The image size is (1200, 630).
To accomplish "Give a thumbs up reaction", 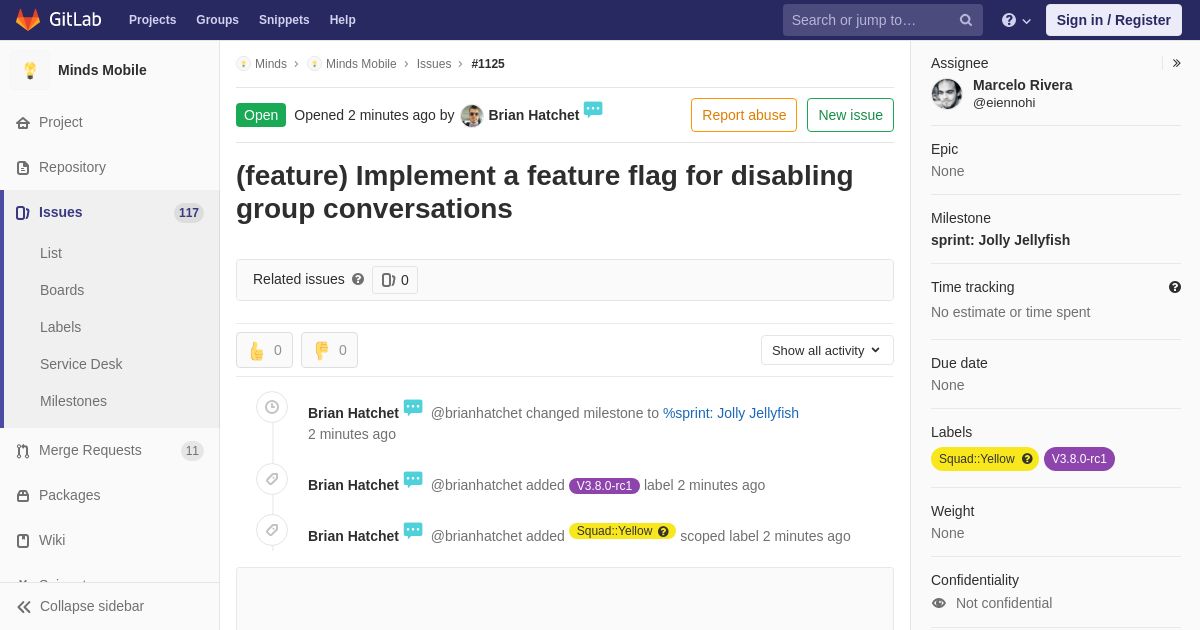I will (264, 350).
